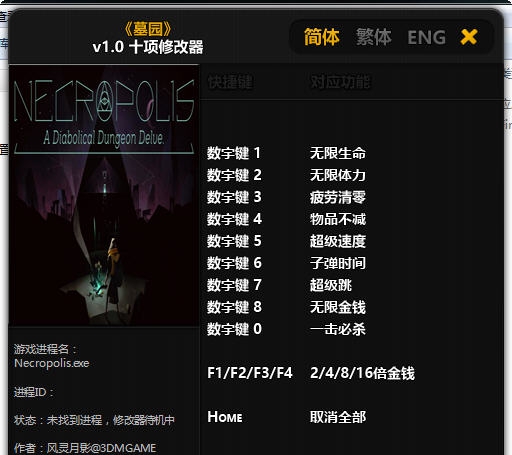Viewport: 512px width, 455px height.
Task: Switch language to 简体
Action: 321,37
